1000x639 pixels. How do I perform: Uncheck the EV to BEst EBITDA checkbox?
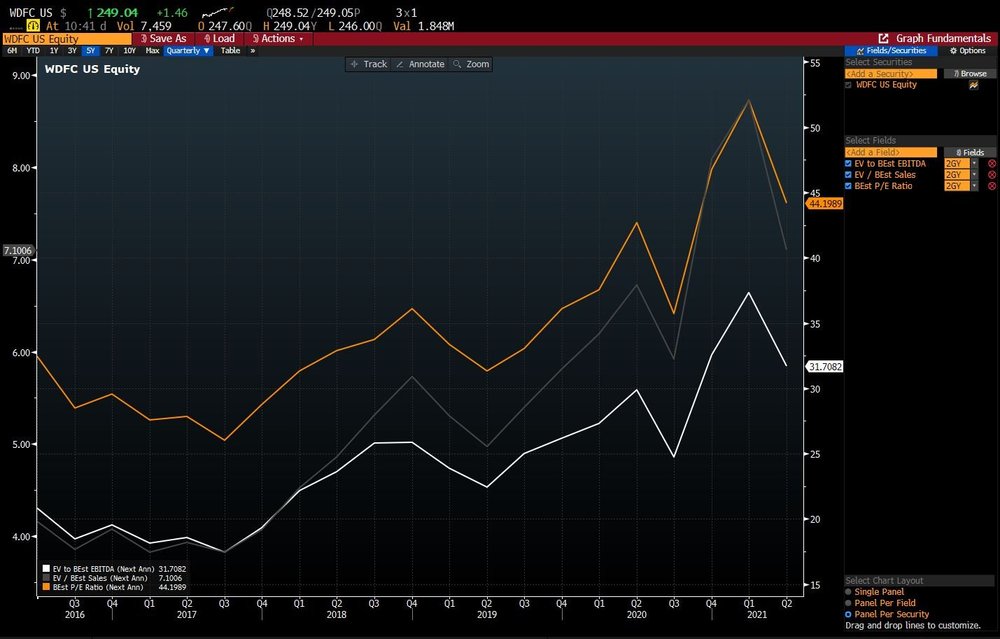[848, 164]
